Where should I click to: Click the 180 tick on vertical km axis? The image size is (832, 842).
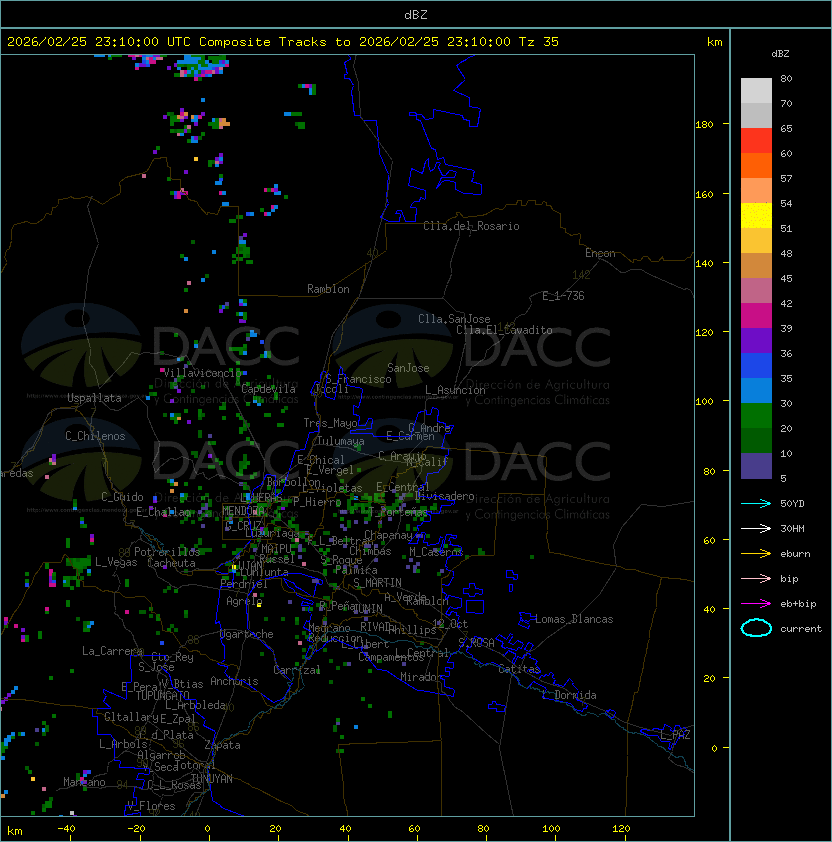point(704,125)
